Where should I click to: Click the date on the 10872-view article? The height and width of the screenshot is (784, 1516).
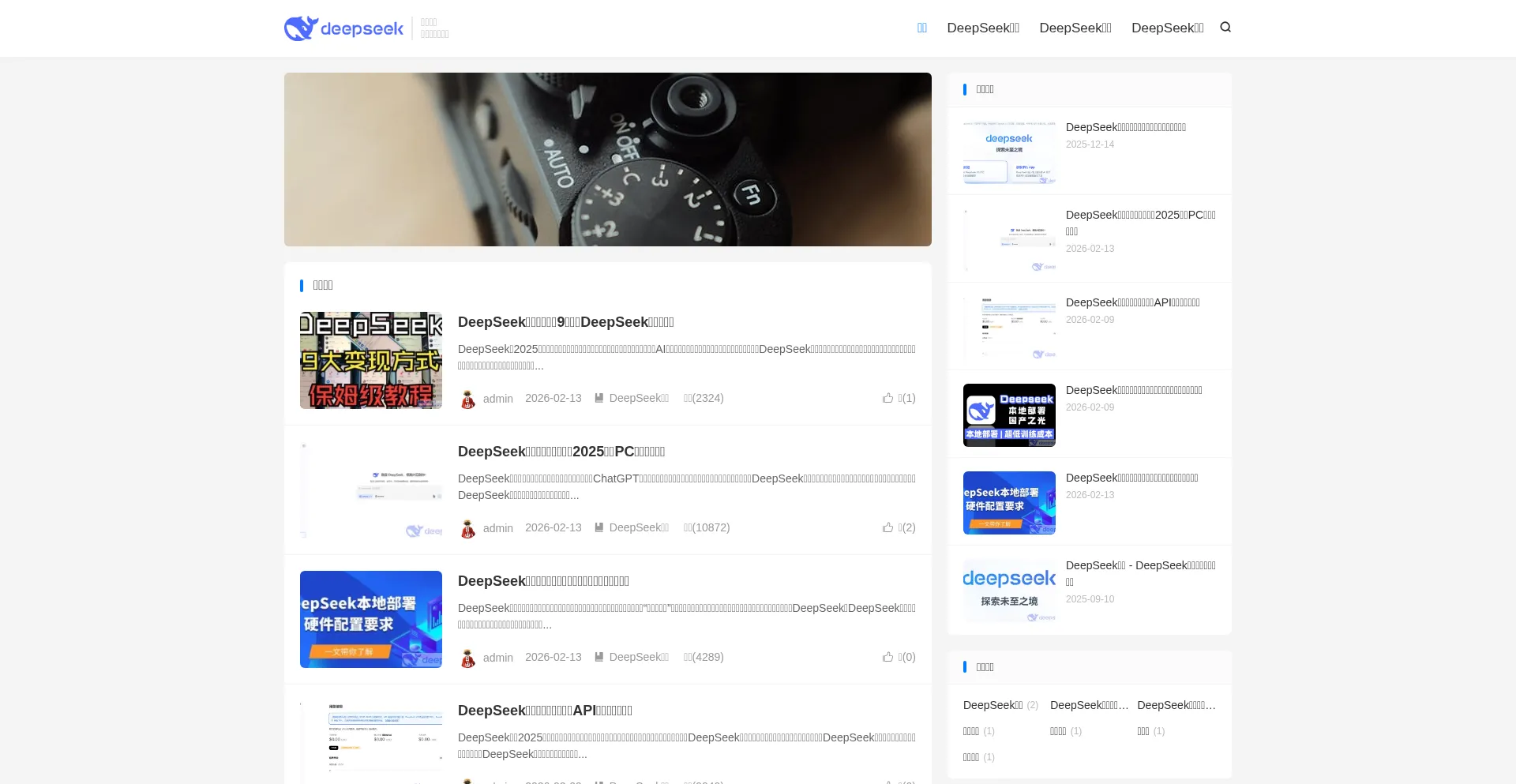click(x=553, y=527)
